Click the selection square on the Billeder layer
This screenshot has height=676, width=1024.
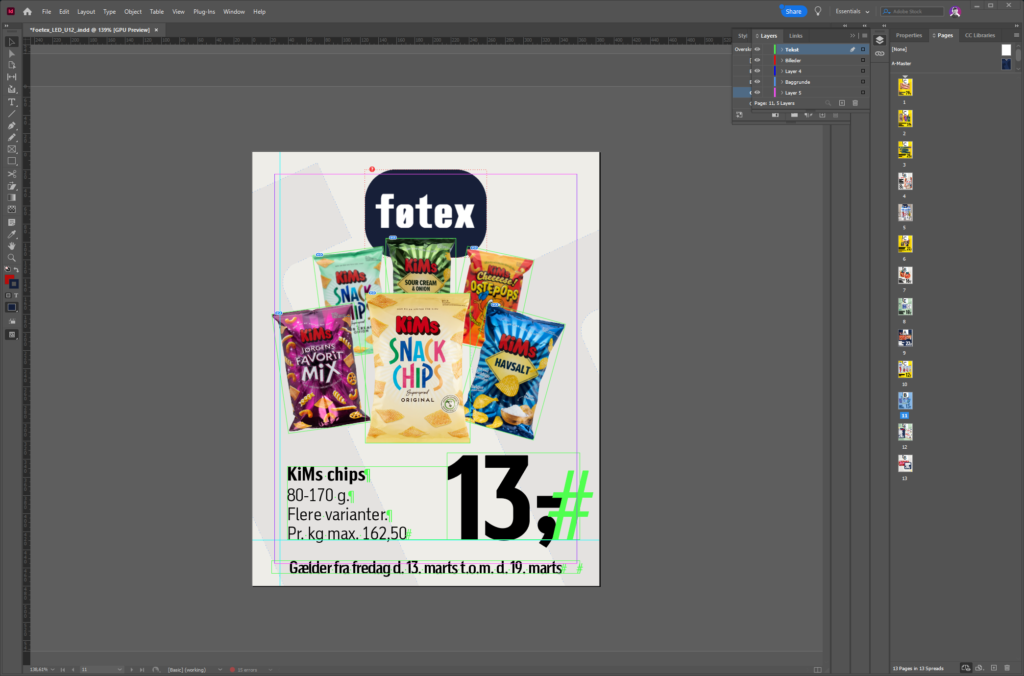click(863, 60)
